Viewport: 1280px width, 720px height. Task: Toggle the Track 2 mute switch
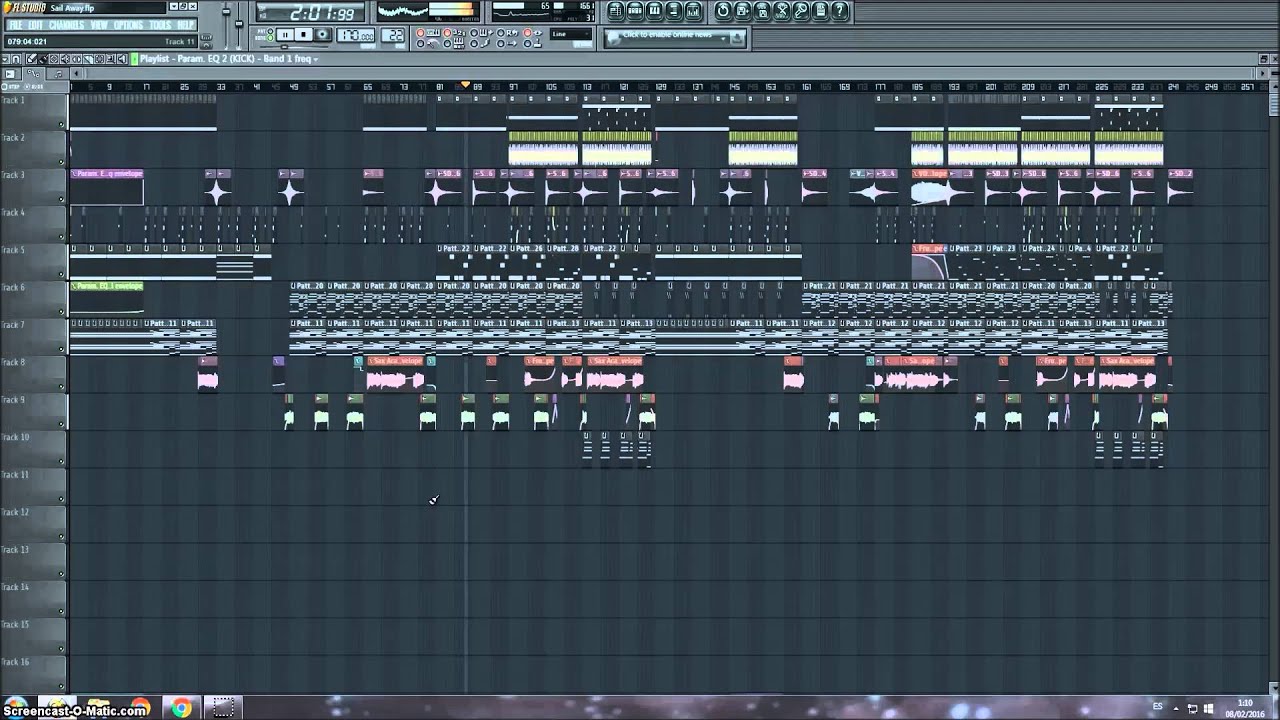pos(61,162)
